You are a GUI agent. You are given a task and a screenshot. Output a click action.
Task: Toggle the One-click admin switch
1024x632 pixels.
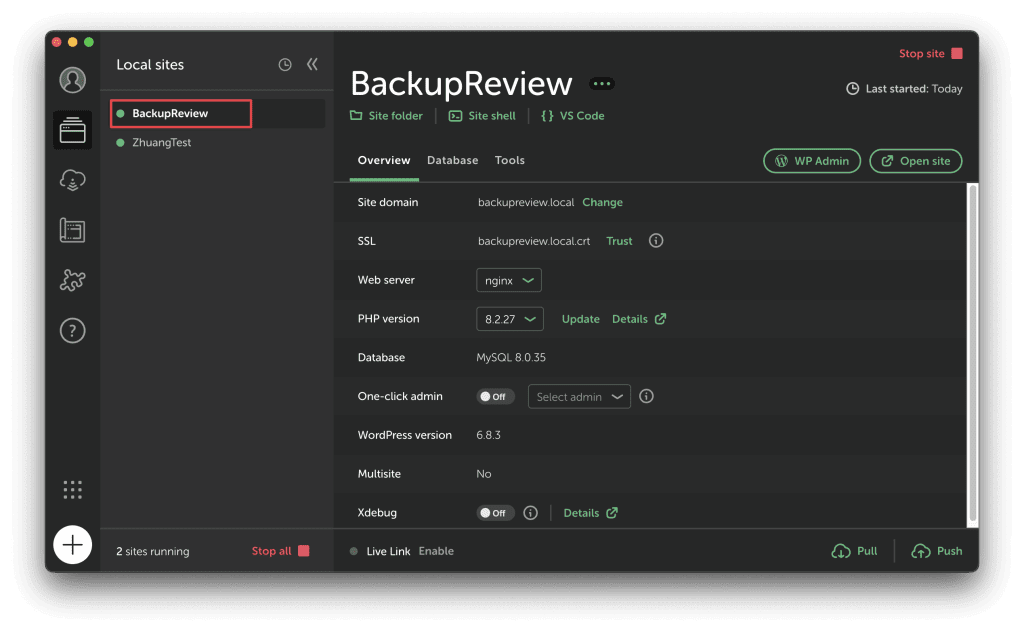495,397
